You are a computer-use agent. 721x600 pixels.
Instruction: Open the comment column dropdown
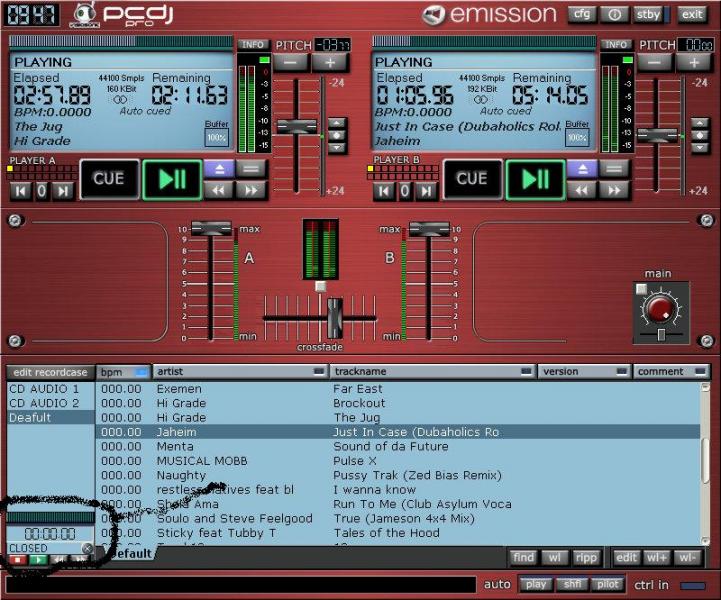pyautogui.click(x=700, y=371)
